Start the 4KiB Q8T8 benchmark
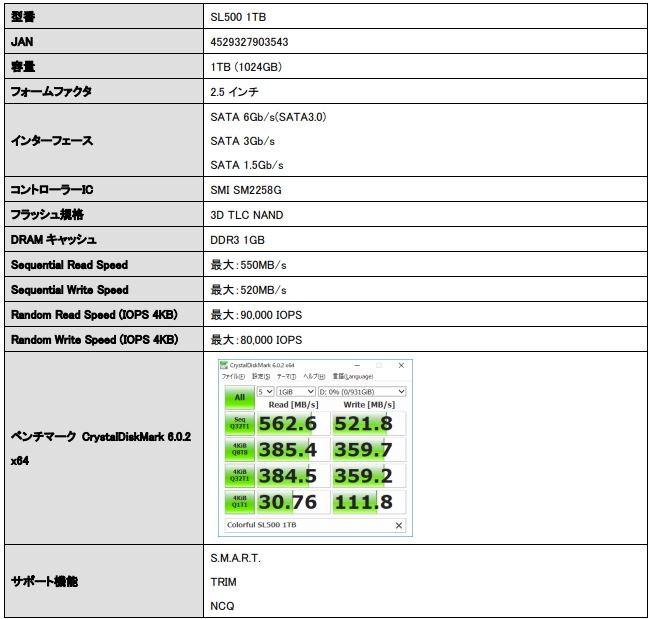650x619 pixels. [237, 449]
